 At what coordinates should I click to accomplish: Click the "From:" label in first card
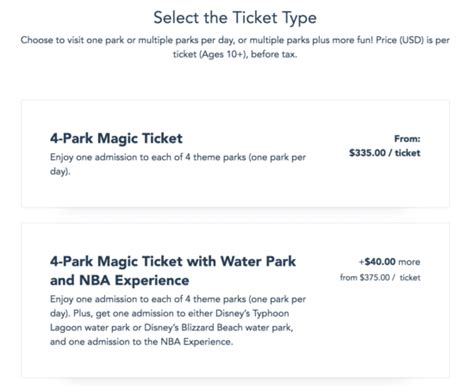(407, 139)
